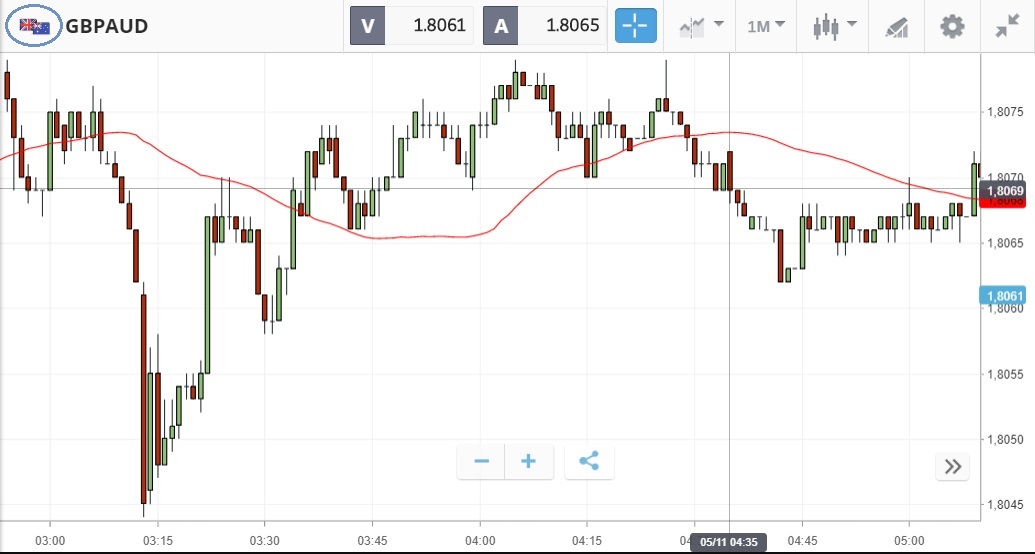This screenshot has width=1035, height=554.
Task: Open the candlestick chart type dropdown
Action: pos(835,26)
